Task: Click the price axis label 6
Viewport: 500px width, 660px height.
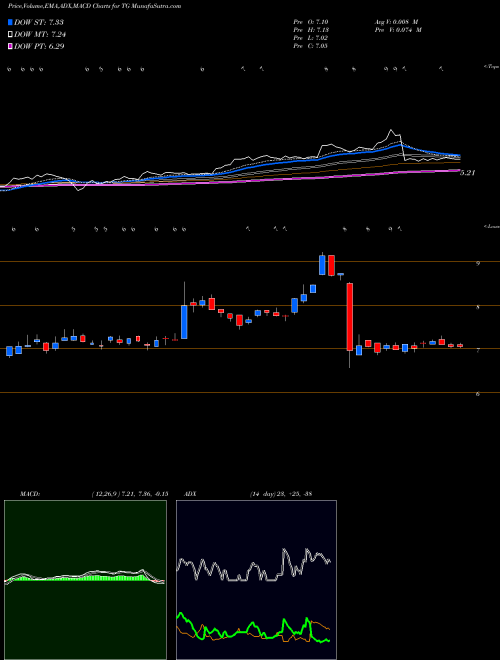Action: 478,394
